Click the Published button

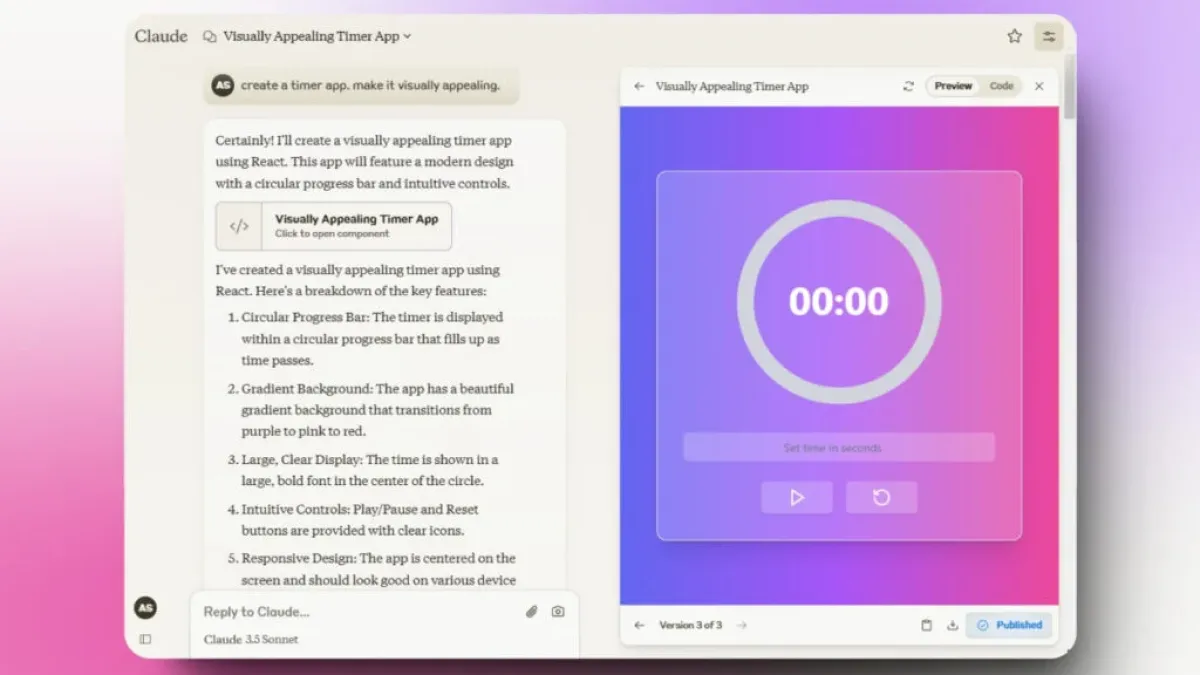click(1008, 625)
